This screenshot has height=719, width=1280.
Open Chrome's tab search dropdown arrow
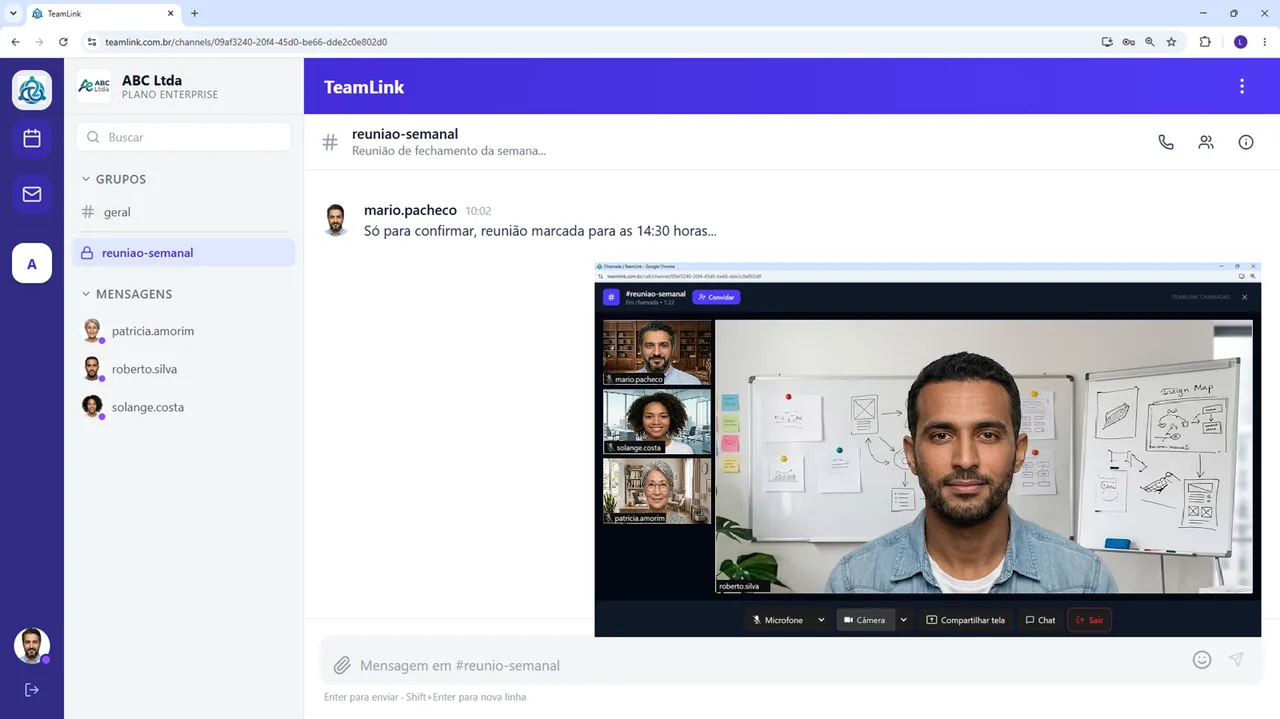coord(13,13)
